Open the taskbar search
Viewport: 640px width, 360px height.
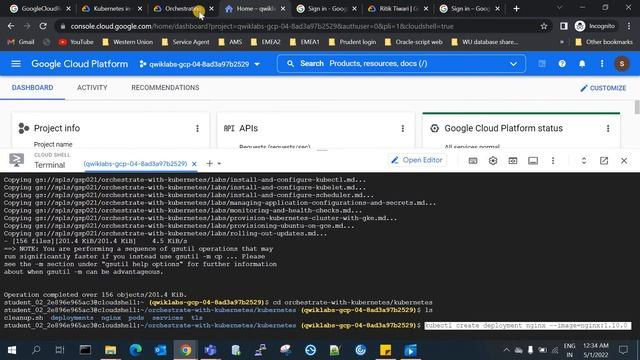[36, 350]
